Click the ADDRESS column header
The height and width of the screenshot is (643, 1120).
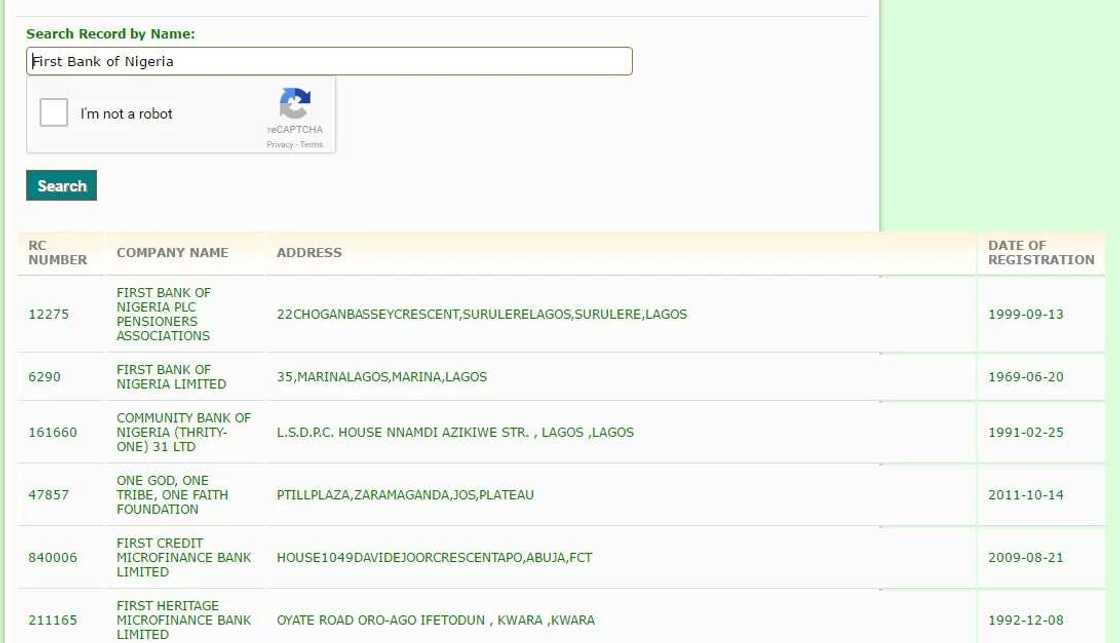pyautogui.click(x=309, y=253)
